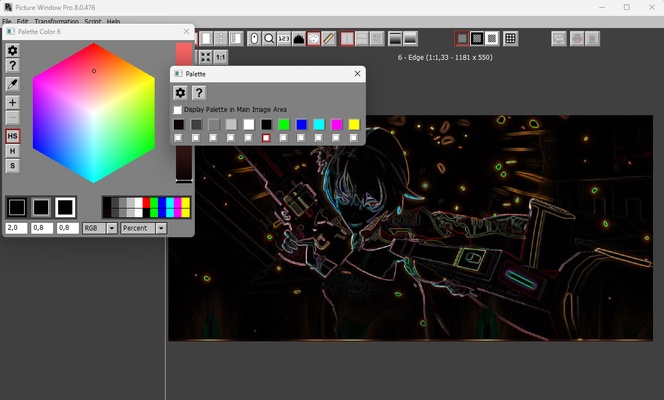Open the Edit menu
The height and width of the screenshot is (400, 664).
point(22,22)
